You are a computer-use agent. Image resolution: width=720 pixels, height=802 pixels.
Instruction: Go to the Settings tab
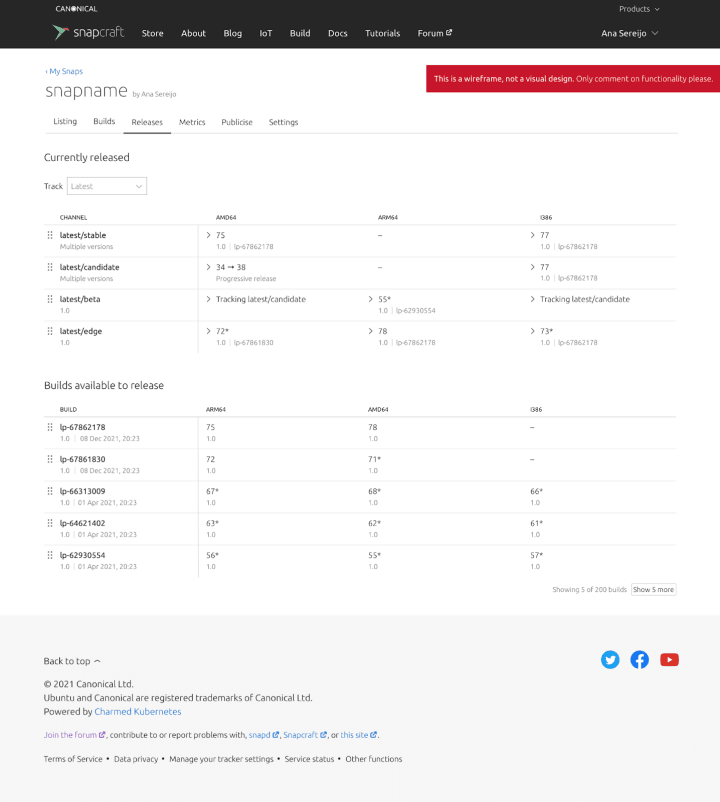tap(283, 122)
